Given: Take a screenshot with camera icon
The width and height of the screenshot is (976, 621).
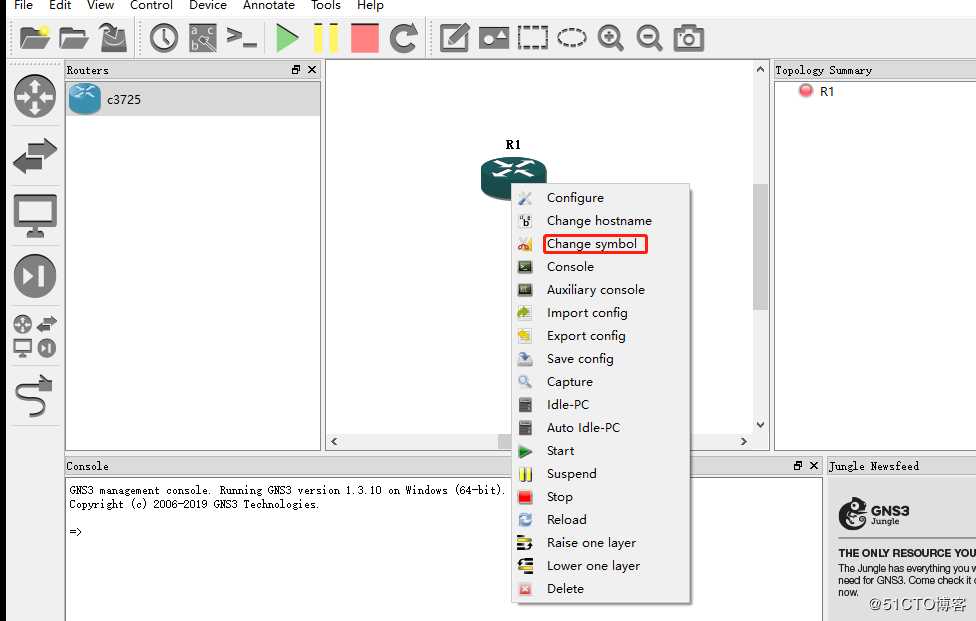Looking at the screenshot, I should (x=688, y=38).
